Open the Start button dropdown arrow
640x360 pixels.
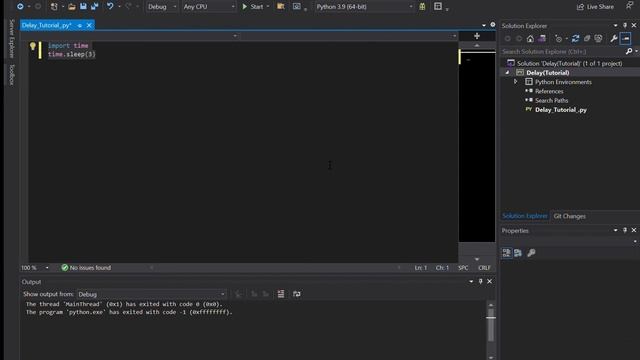[x=268, y=7]
